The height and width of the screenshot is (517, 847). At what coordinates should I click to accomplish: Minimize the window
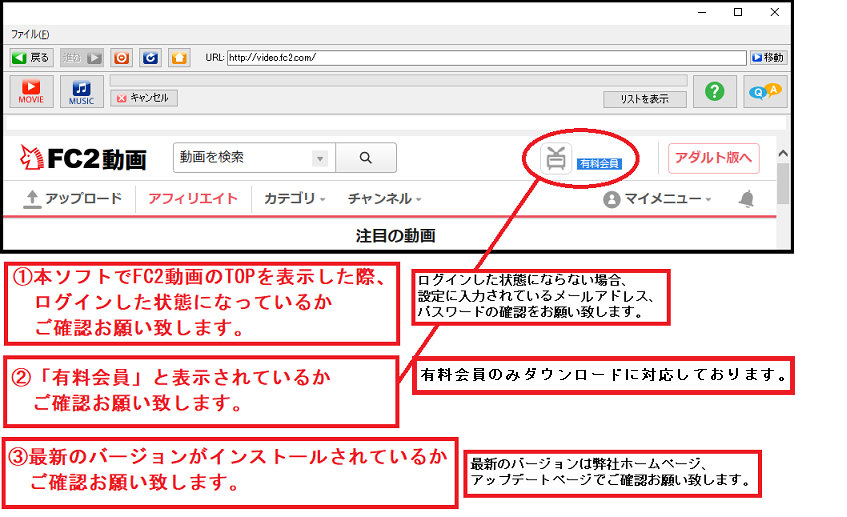point(702,12)
